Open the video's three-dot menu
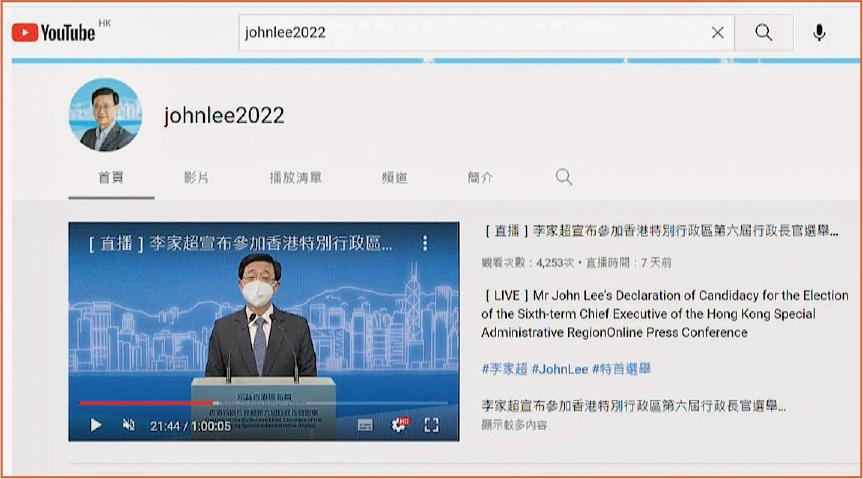Screen dimensions: 863x479 [425, 243]
